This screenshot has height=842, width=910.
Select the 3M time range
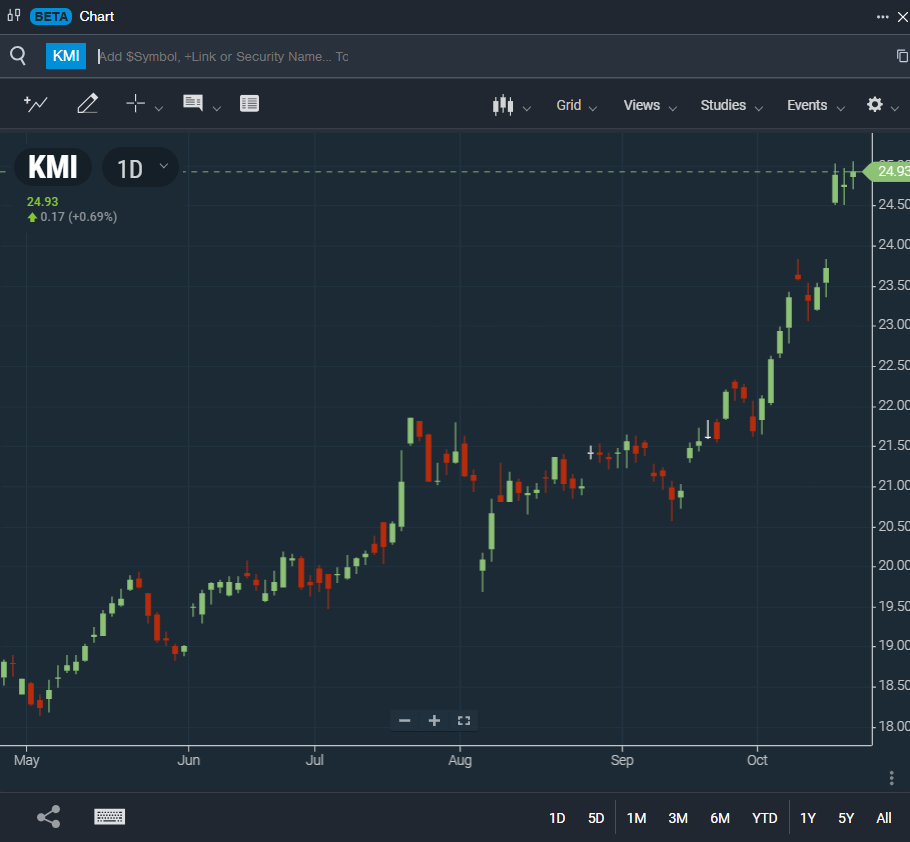pyautogui.click(x=678, y=818)
